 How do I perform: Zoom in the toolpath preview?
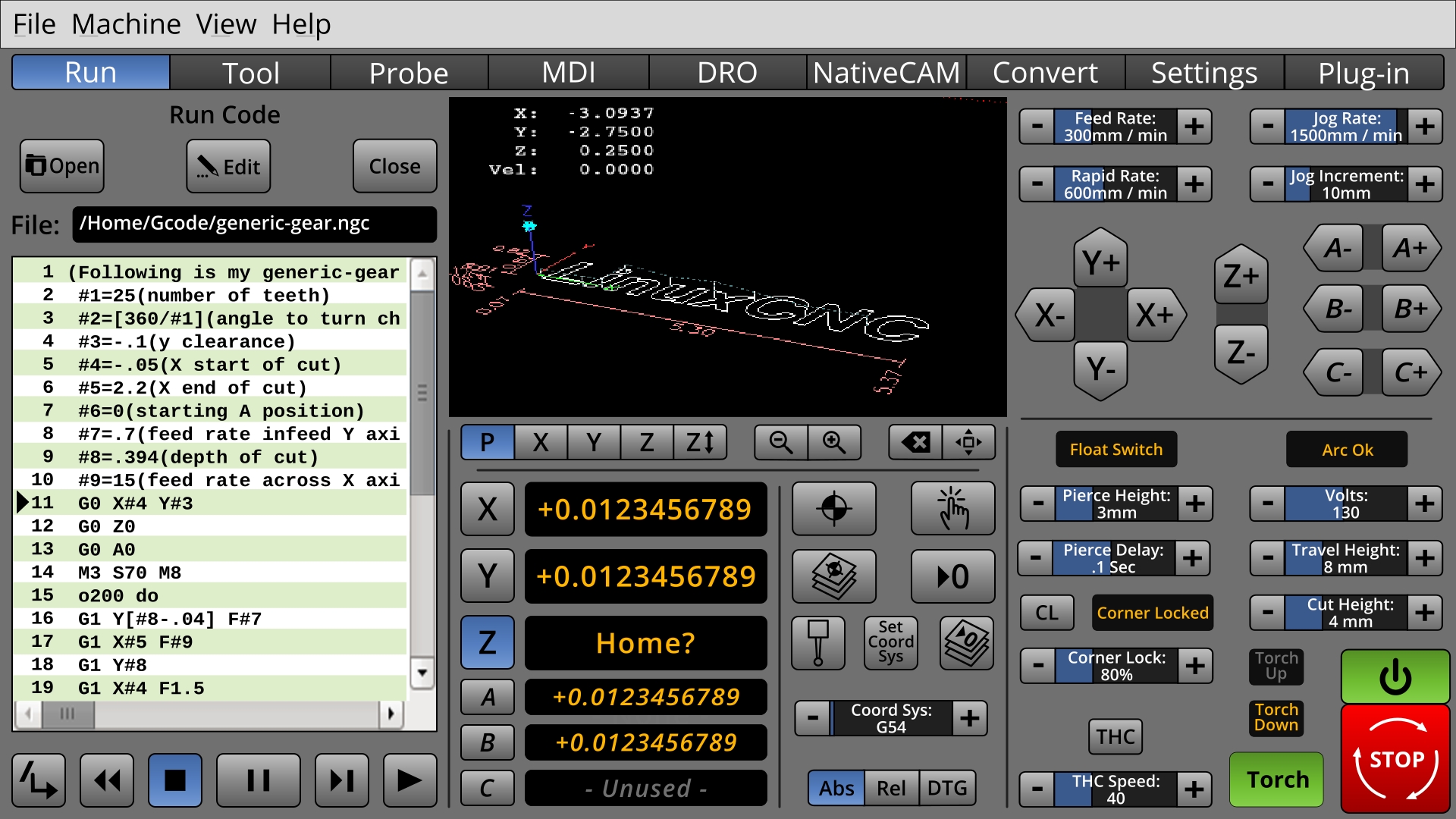[834, 442]
